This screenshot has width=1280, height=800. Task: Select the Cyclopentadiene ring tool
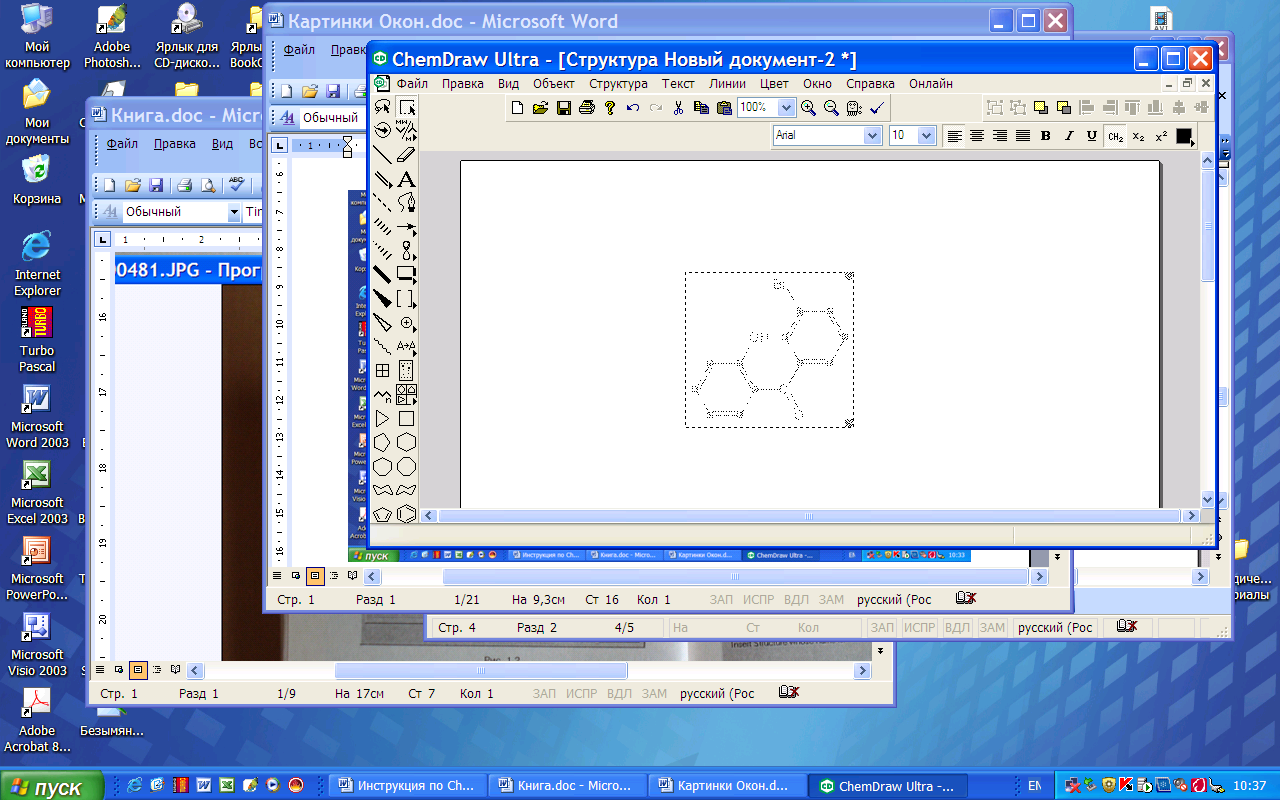382,514
